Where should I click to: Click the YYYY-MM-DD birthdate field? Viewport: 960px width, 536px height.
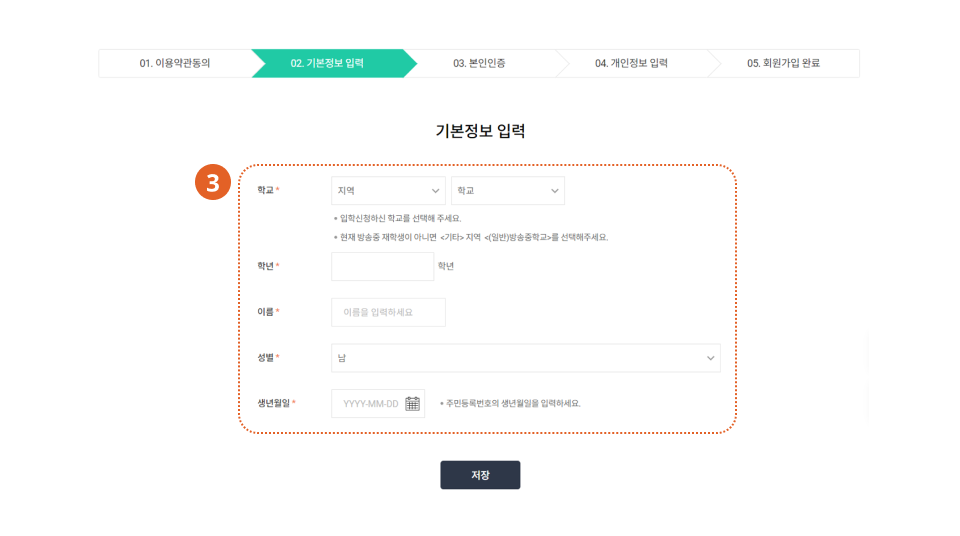pyautogui.click(x=370, y=404)
